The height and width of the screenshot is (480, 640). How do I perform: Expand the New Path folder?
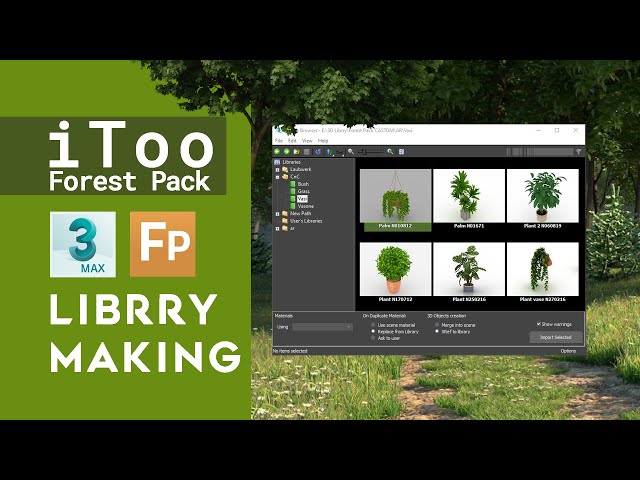(278, 214)
